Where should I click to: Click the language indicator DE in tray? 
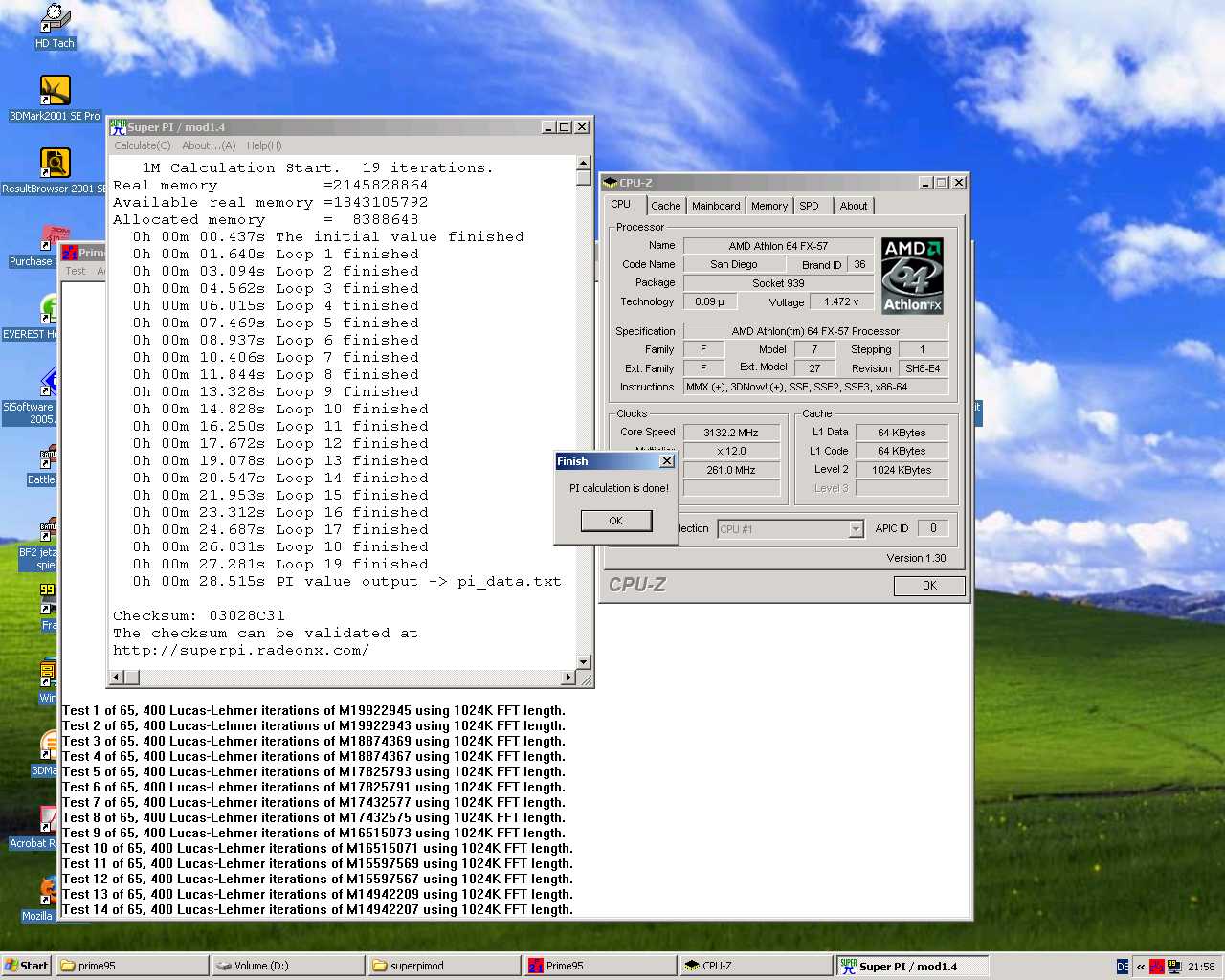pyautogui.click(x=1123, y=967)
